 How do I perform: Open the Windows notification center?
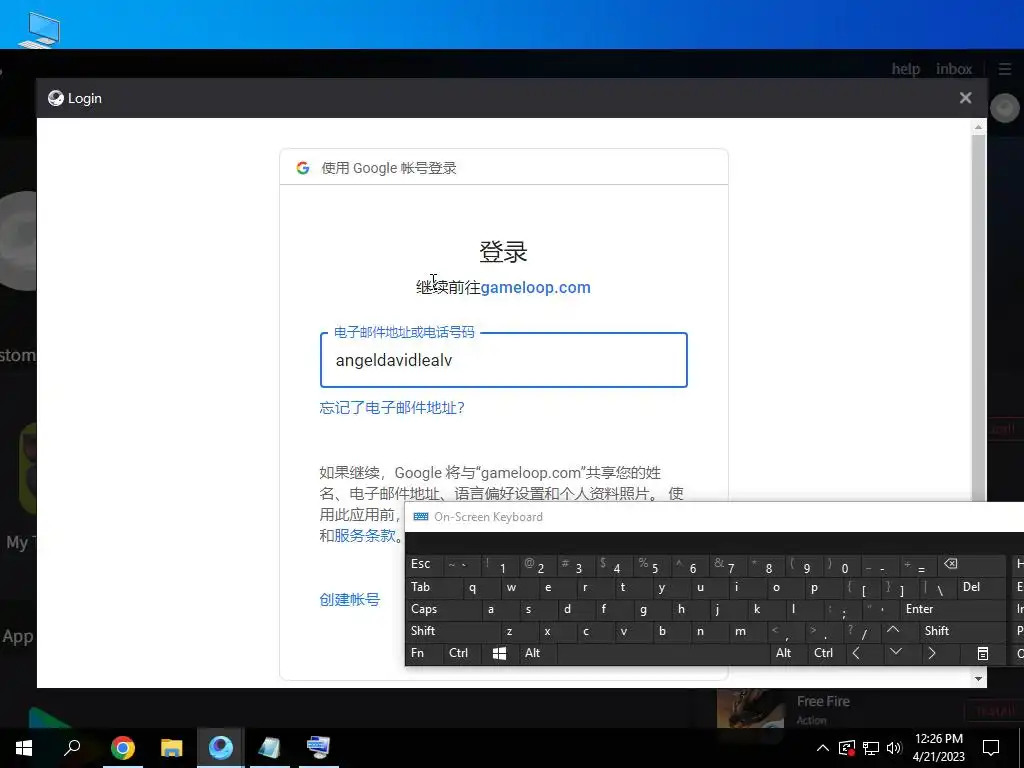(x=991, y=747)
